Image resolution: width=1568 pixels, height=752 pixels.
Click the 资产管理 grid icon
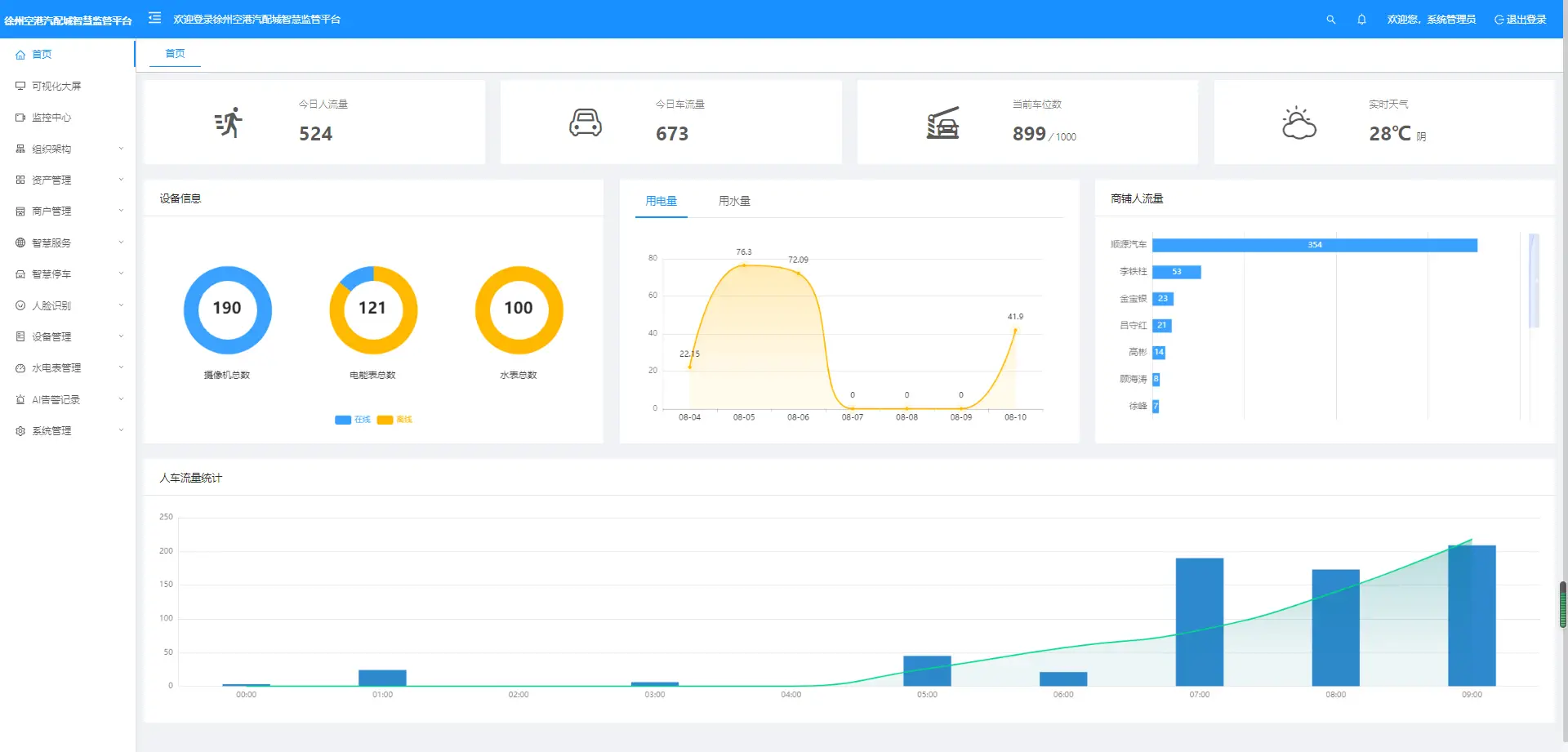tap(20, 180)
